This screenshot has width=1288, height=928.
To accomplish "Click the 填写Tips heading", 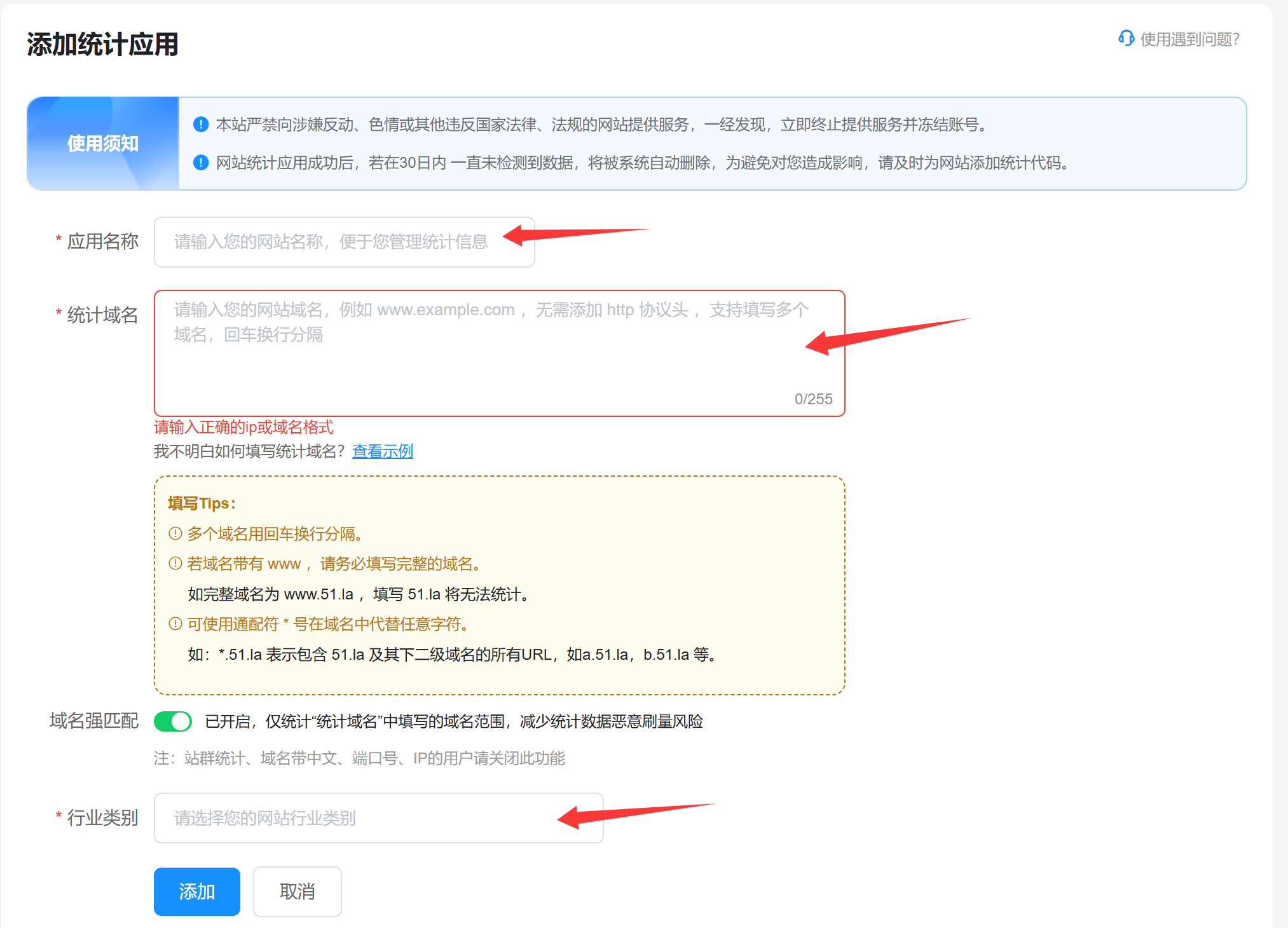I will (202, 503).
